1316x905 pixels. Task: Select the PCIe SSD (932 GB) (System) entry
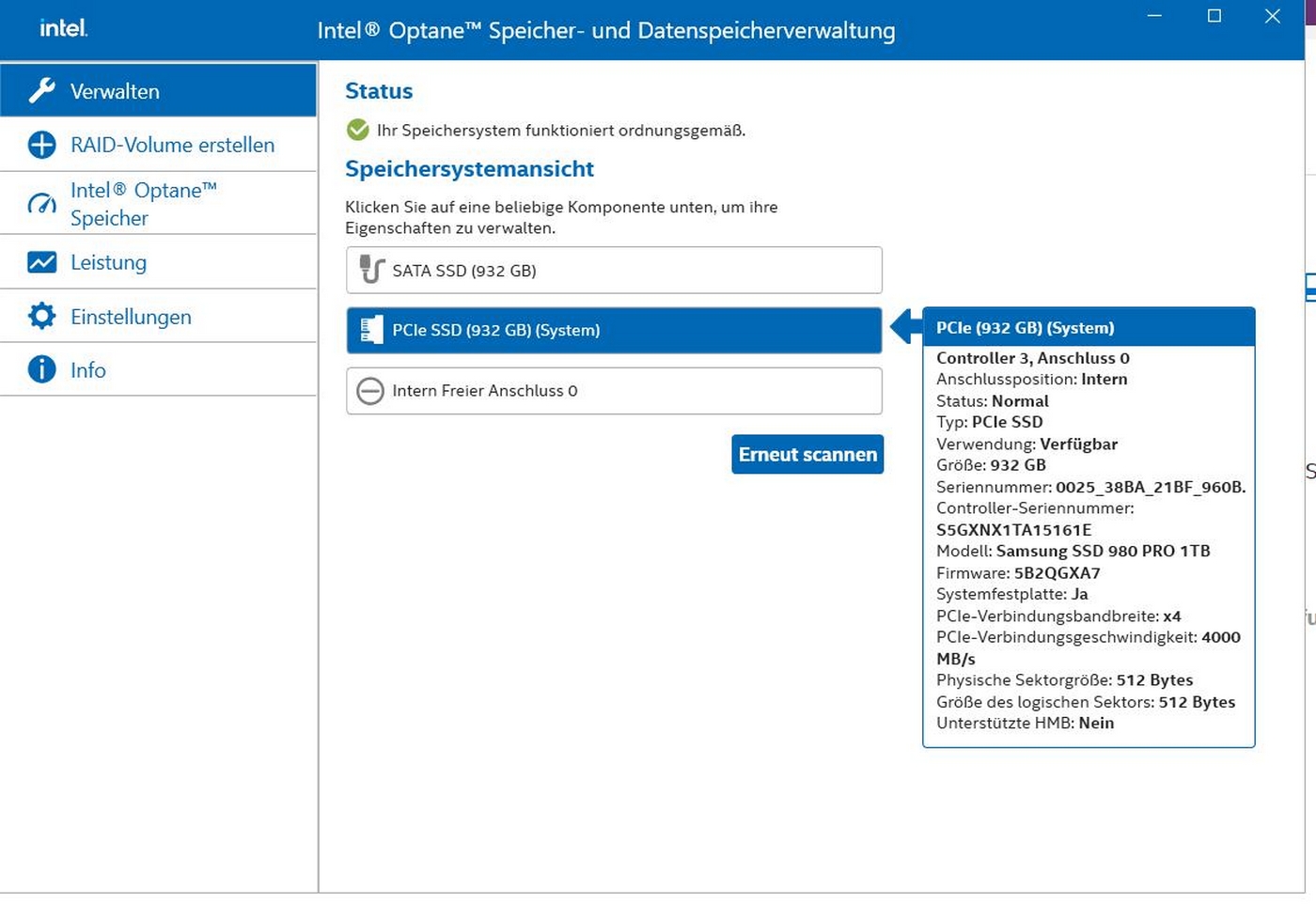click(x=614, y=331)
